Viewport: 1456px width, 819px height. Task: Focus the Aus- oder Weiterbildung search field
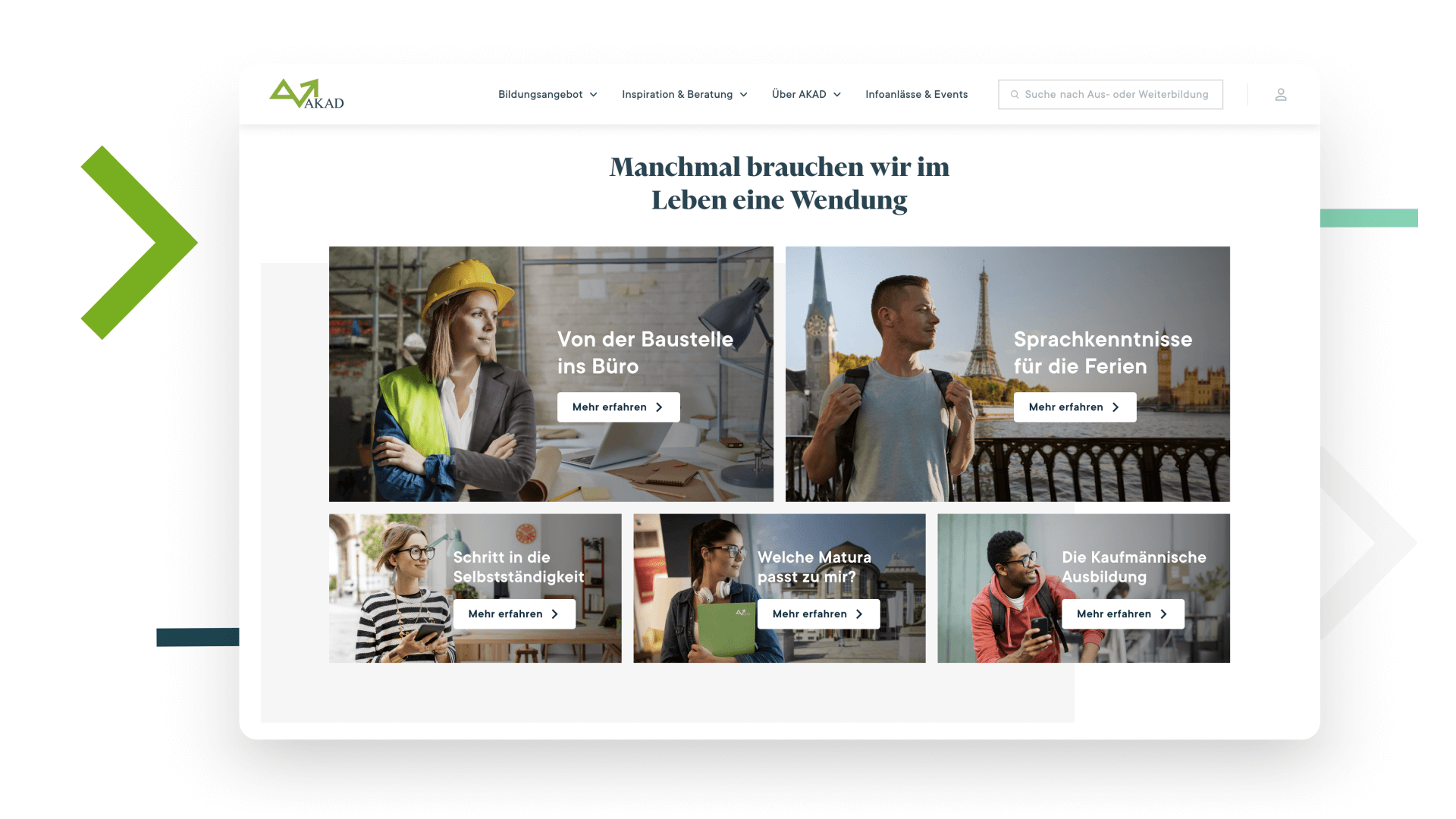tap(1116, 95)
